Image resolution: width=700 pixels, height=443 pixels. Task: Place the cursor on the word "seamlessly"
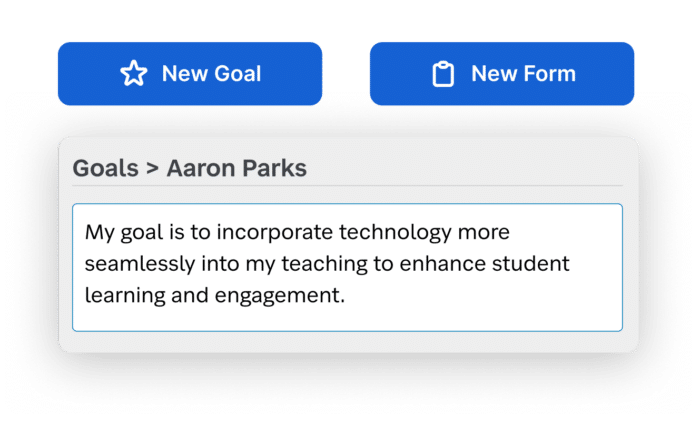point(140,264)
